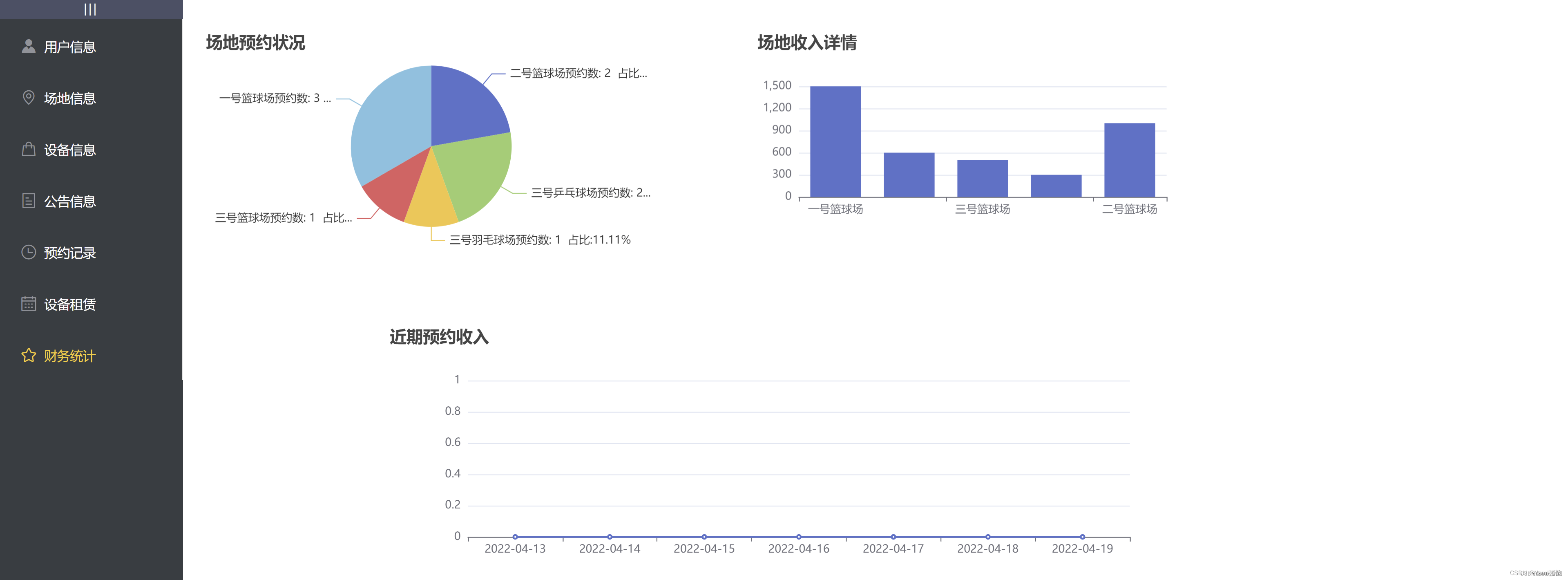Click the red 三号篮球场 pie slice

click(x=395, y=189)
